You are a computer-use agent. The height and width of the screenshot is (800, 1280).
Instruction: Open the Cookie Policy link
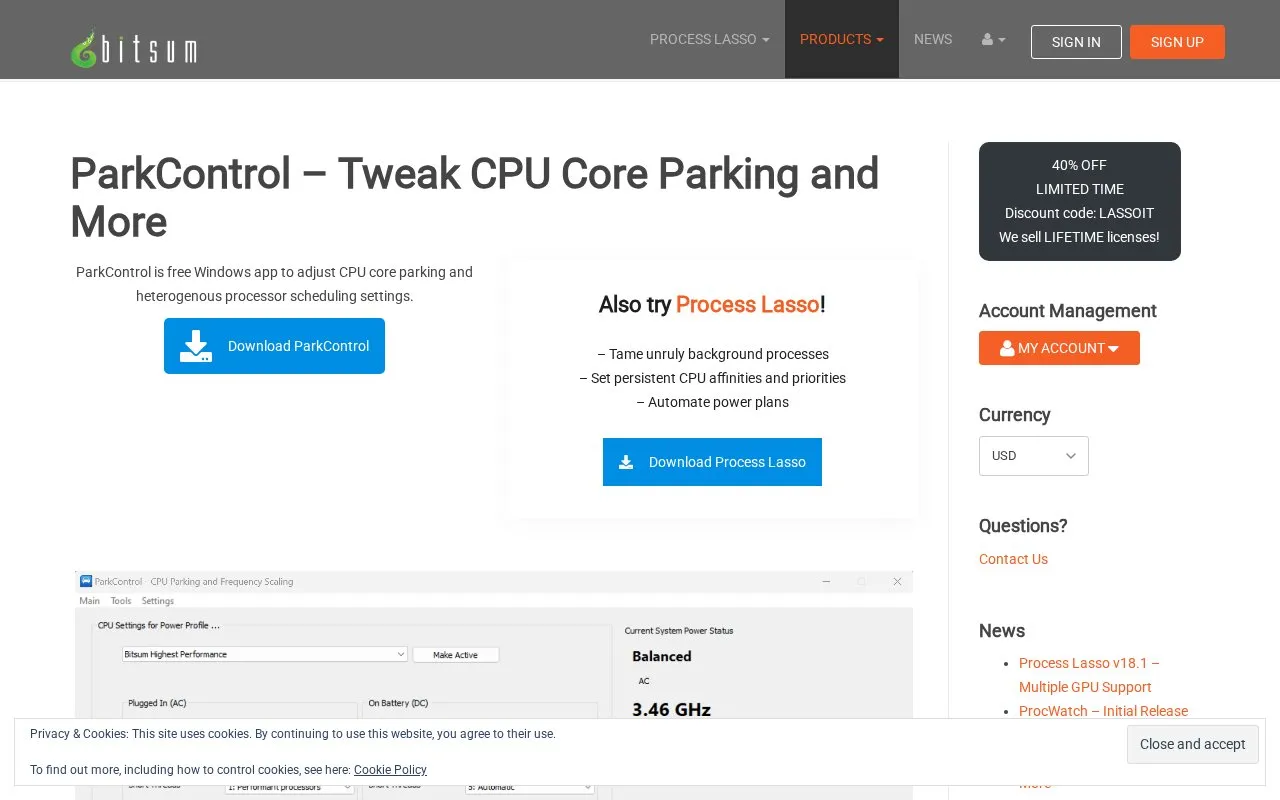tap(390, 770)
